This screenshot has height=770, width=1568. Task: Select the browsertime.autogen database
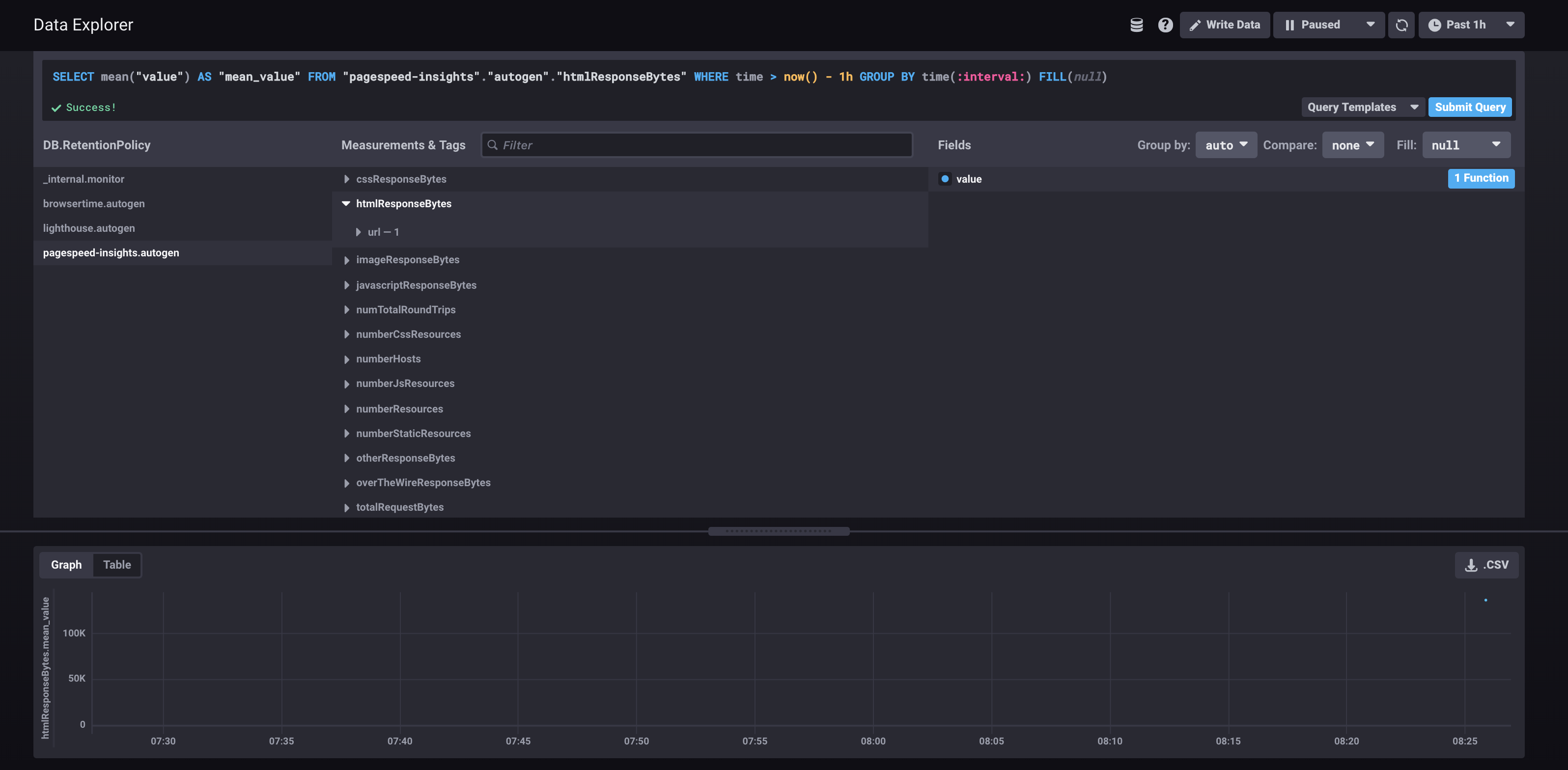click(183, 203)
